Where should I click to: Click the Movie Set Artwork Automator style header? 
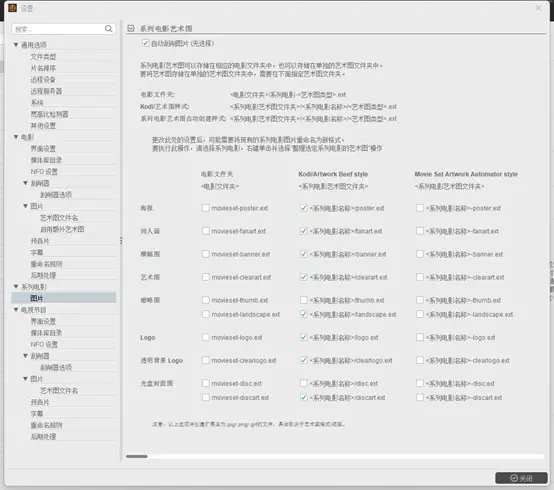click(466, 174)
